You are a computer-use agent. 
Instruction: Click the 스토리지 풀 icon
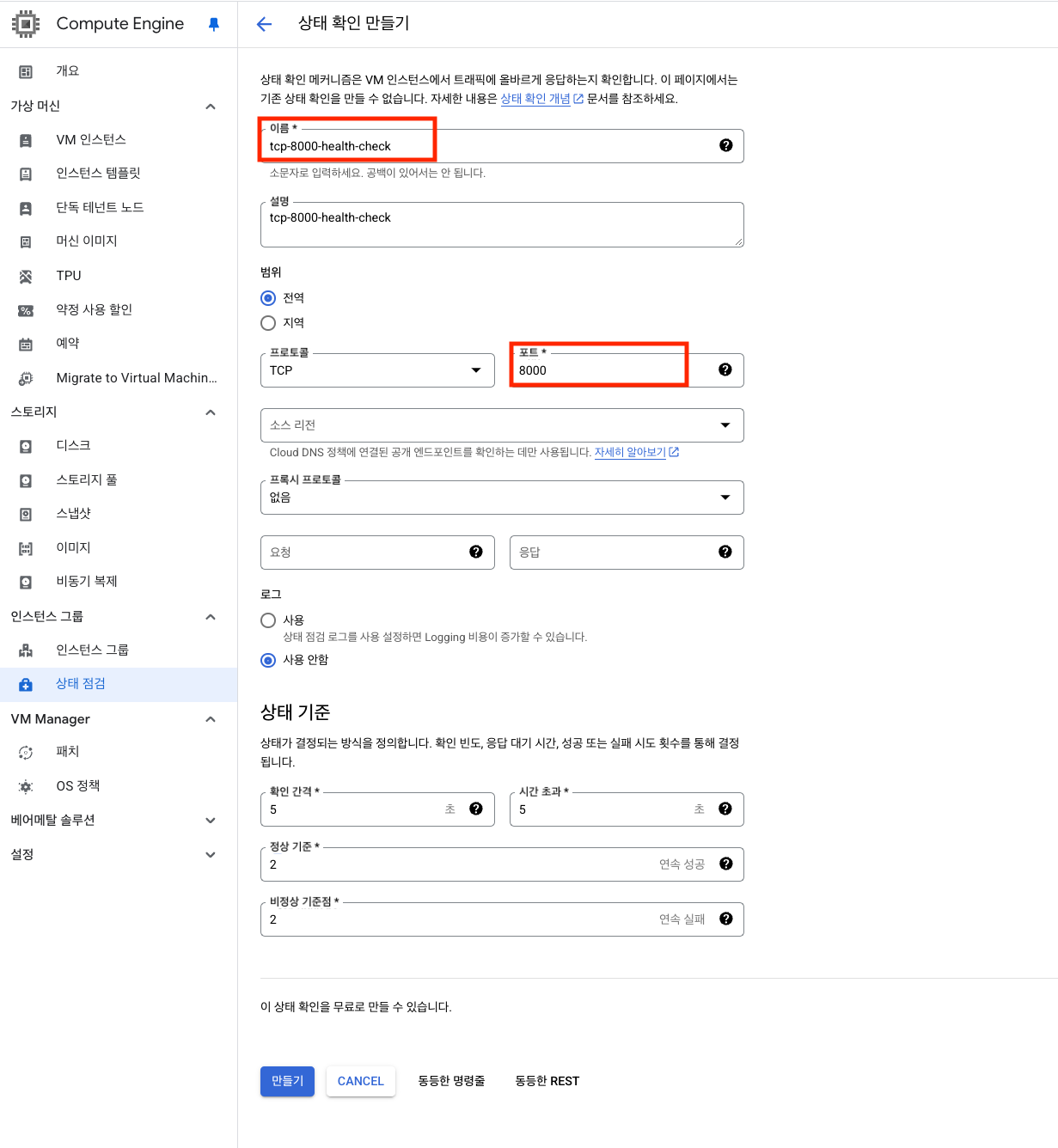tap(26, 480)
